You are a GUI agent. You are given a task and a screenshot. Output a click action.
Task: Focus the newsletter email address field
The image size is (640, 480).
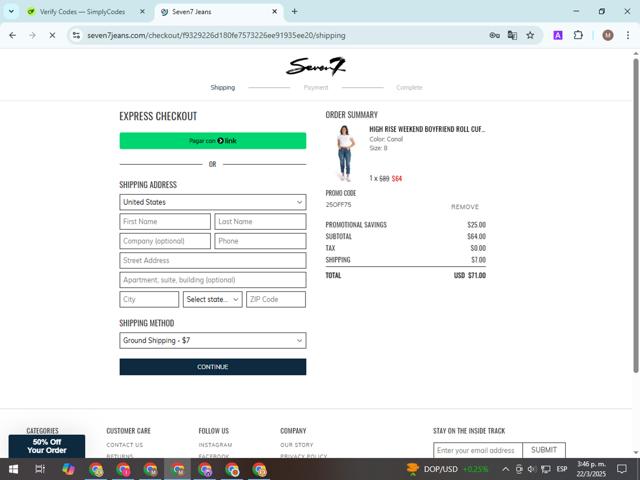coord(478,450)
